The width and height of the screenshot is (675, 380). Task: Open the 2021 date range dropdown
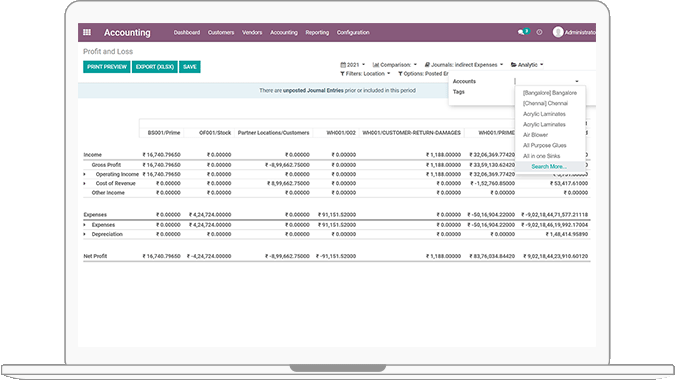(x=353, y=65)
